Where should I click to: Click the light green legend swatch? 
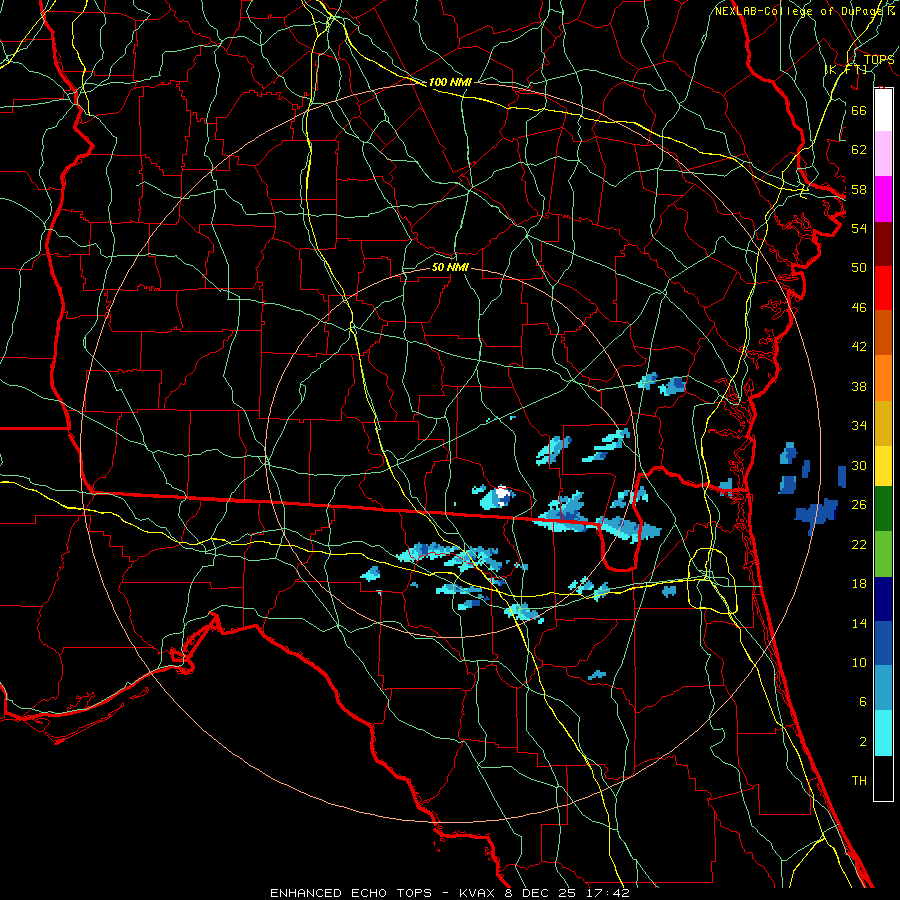[x=883, y=554]
